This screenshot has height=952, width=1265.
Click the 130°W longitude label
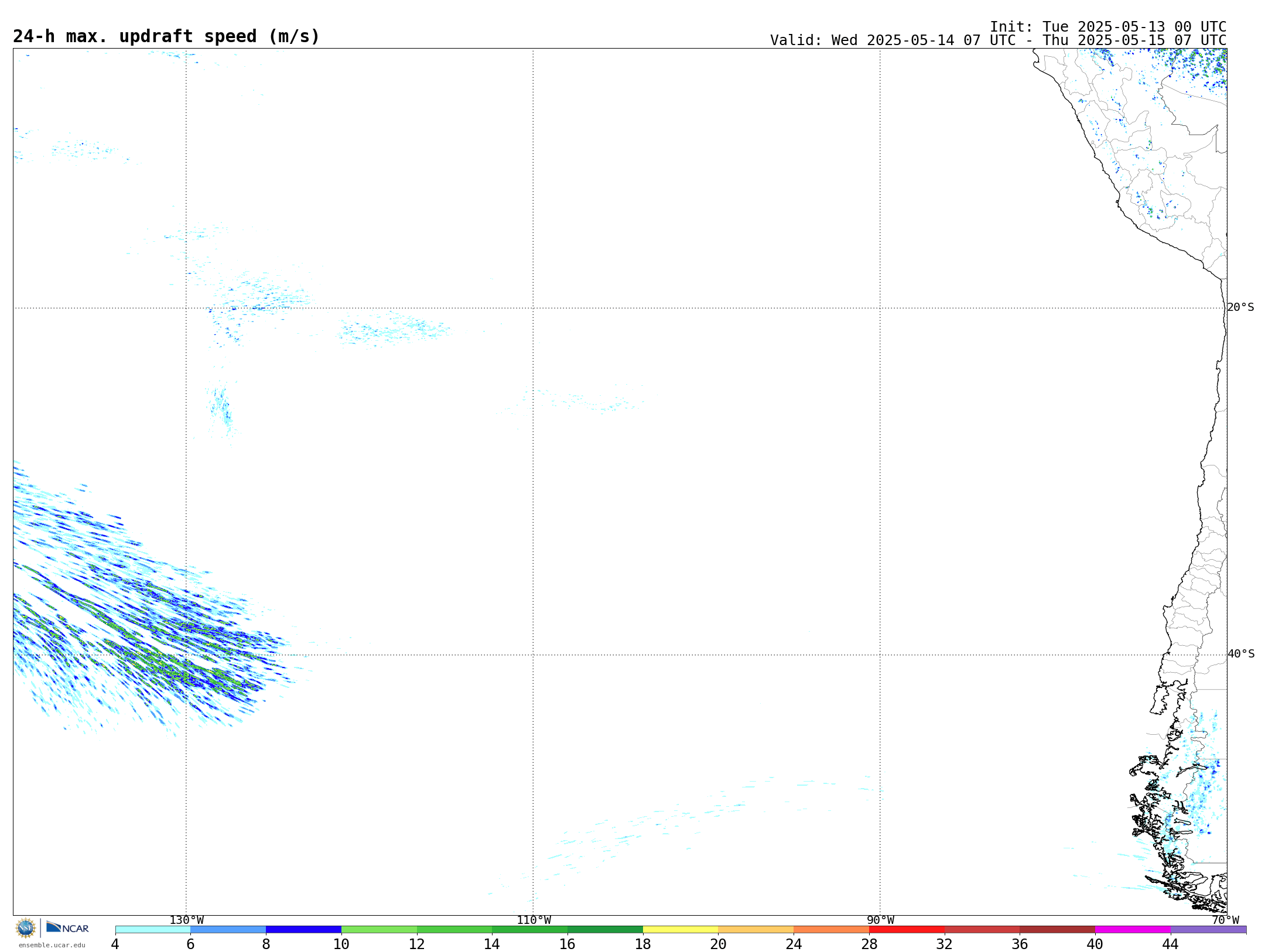[187, 920]
